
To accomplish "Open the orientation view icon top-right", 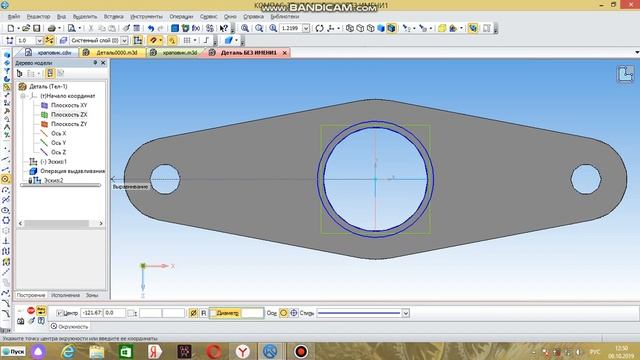I will click(x=625, y=75).
